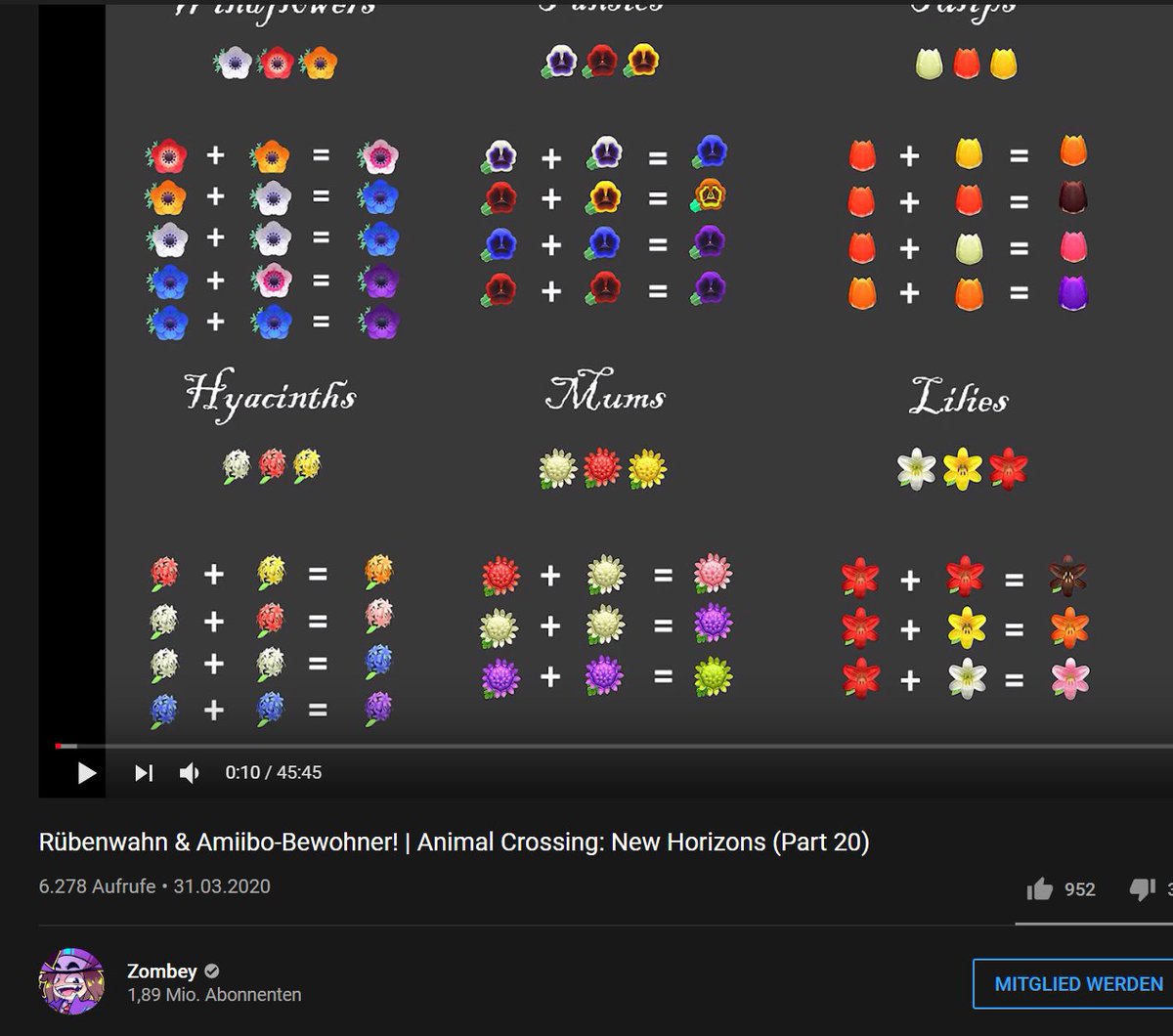Click the Hyacinths heading in the video
Viewport: 1173px width, 1036px height.
[271, 396]
